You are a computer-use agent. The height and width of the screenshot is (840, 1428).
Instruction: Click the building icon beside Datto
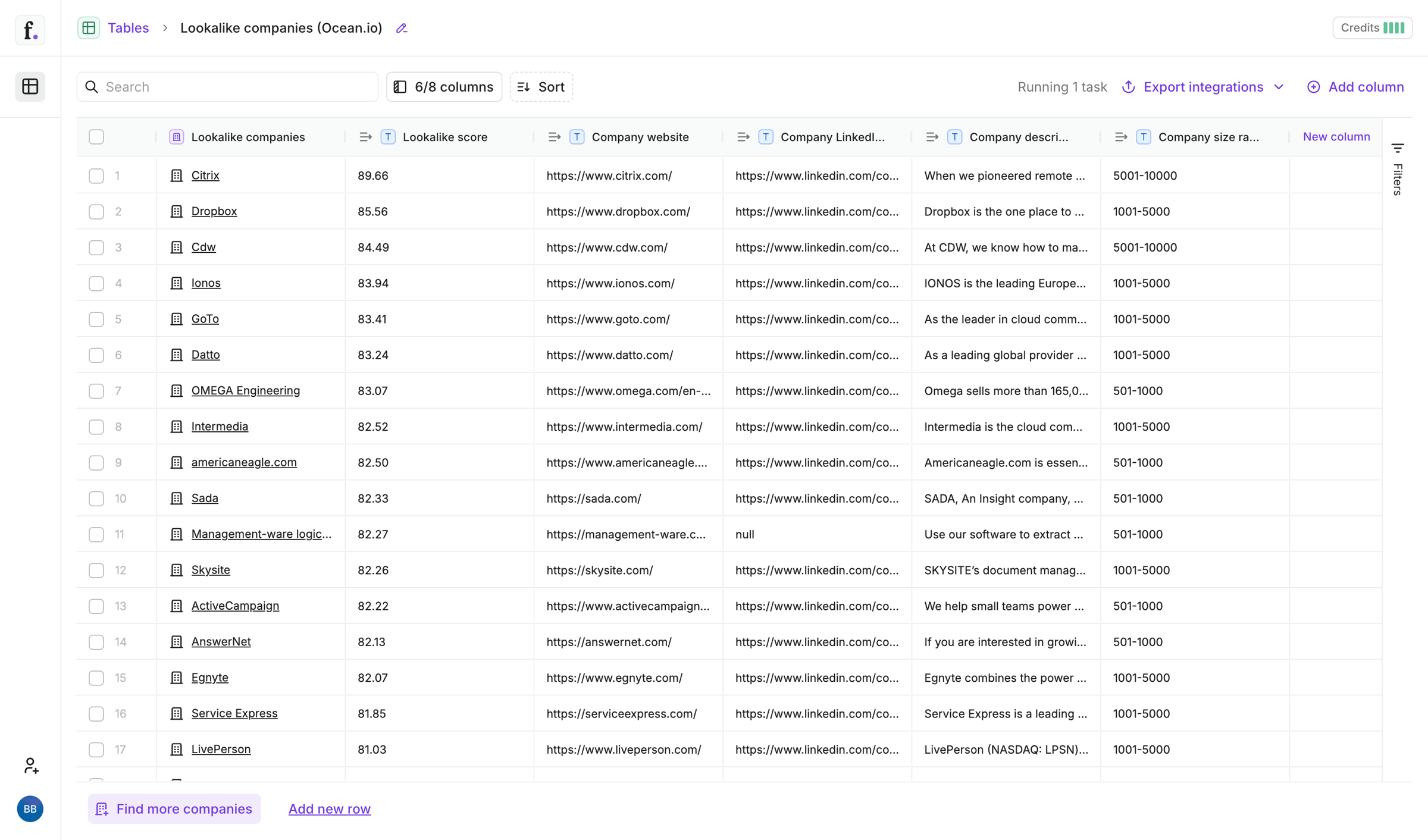click(177, 355)
